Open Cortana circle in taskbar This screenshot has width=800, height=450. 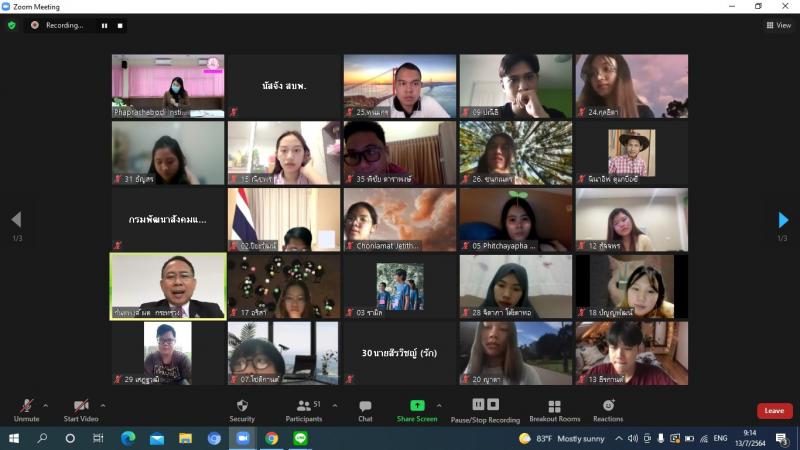pos(70,438)
